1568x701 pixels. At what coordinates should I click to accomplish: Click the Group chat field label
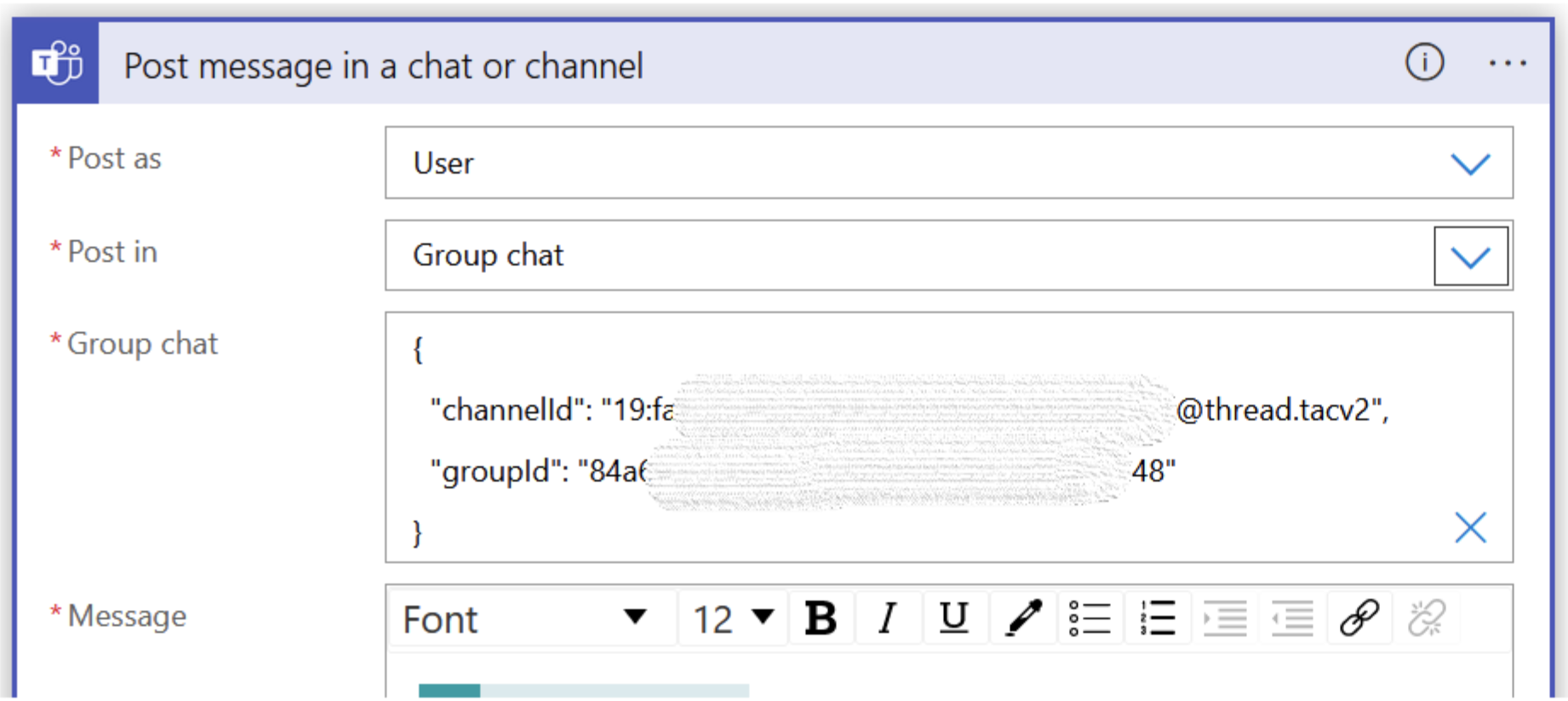[142, 344]
